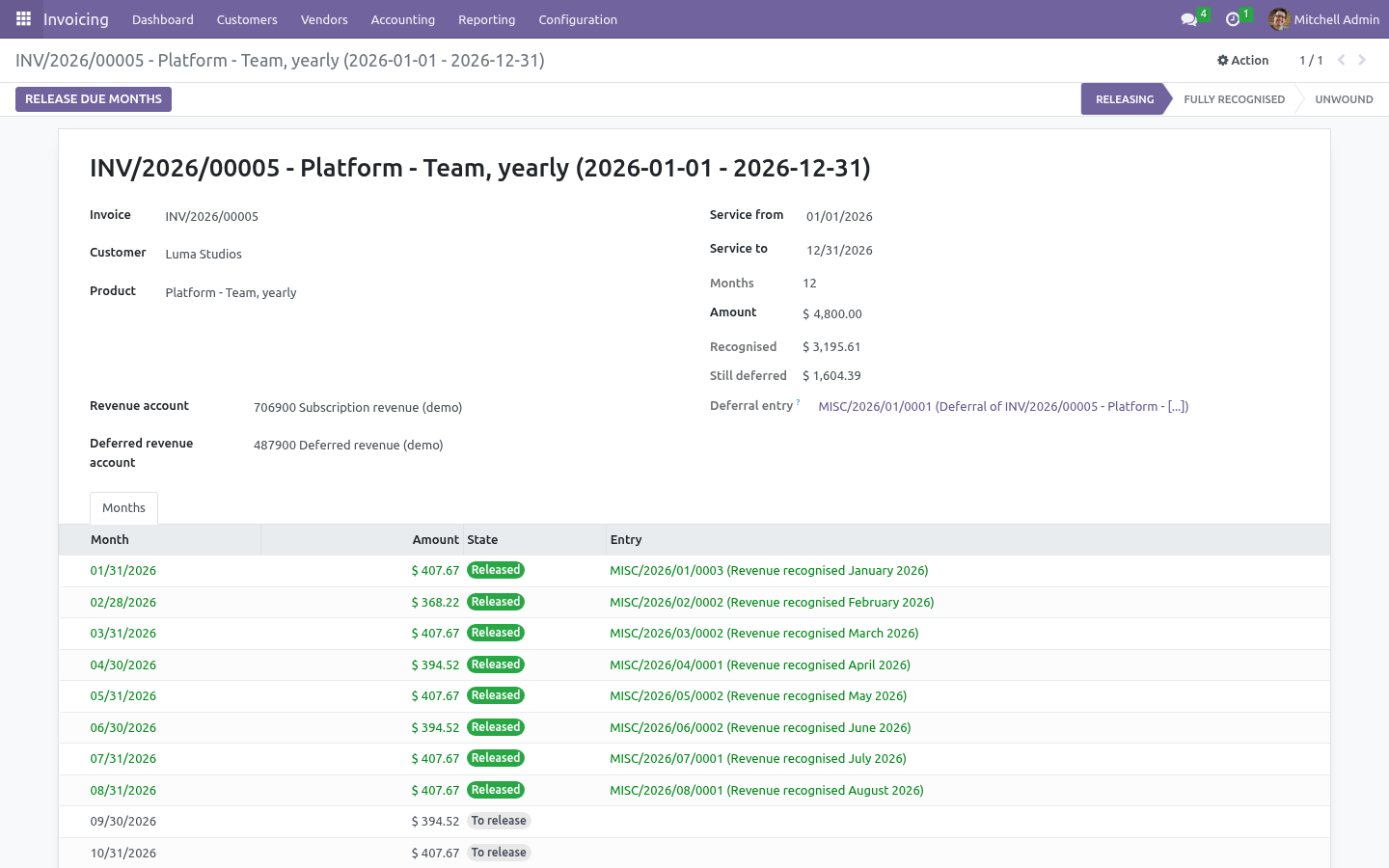Open entry Revenue recognised April 2026

point(760,665)
